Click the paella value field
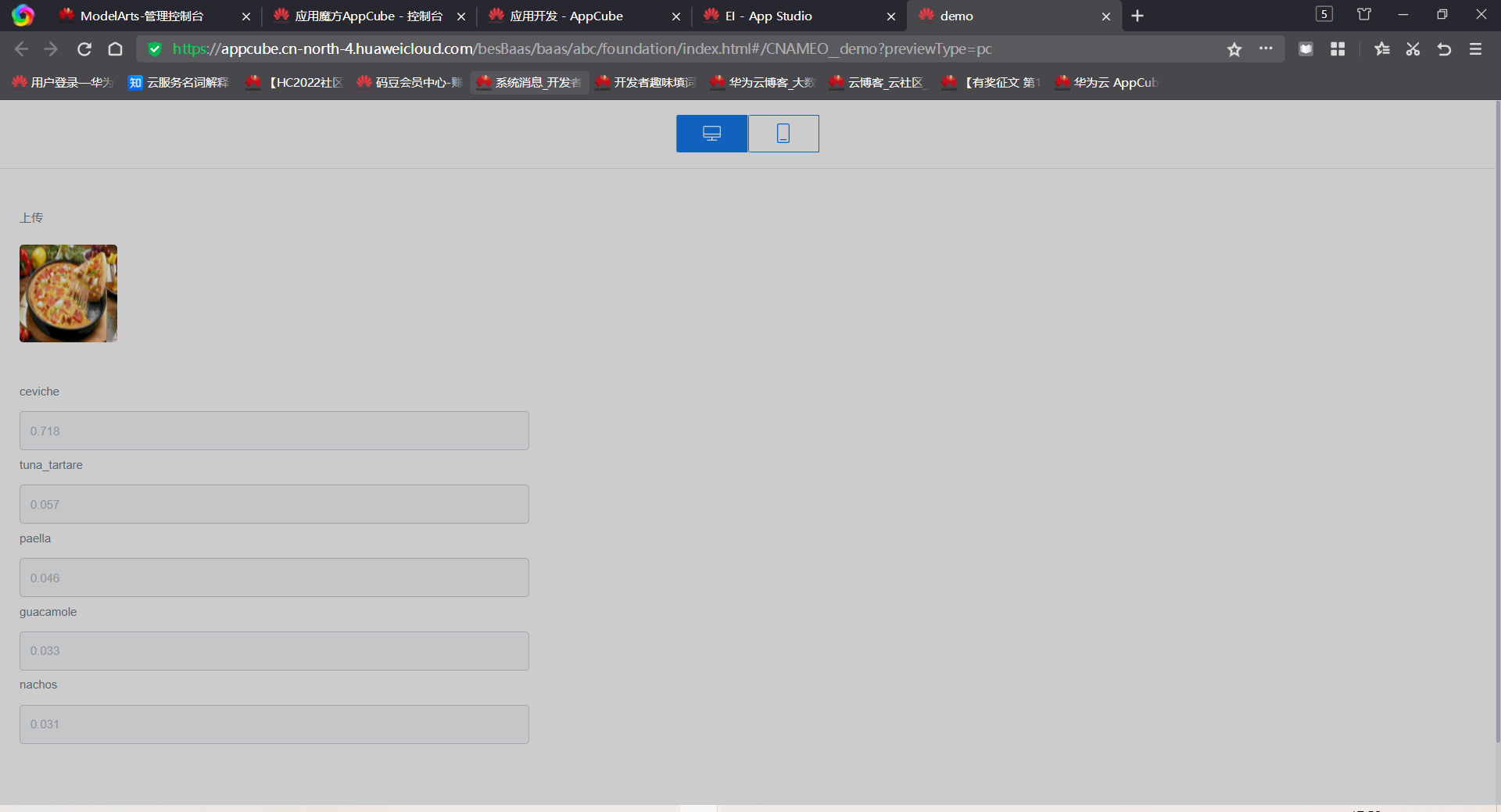This screenshot has height=812, width=1501. (x=274, y=578)
